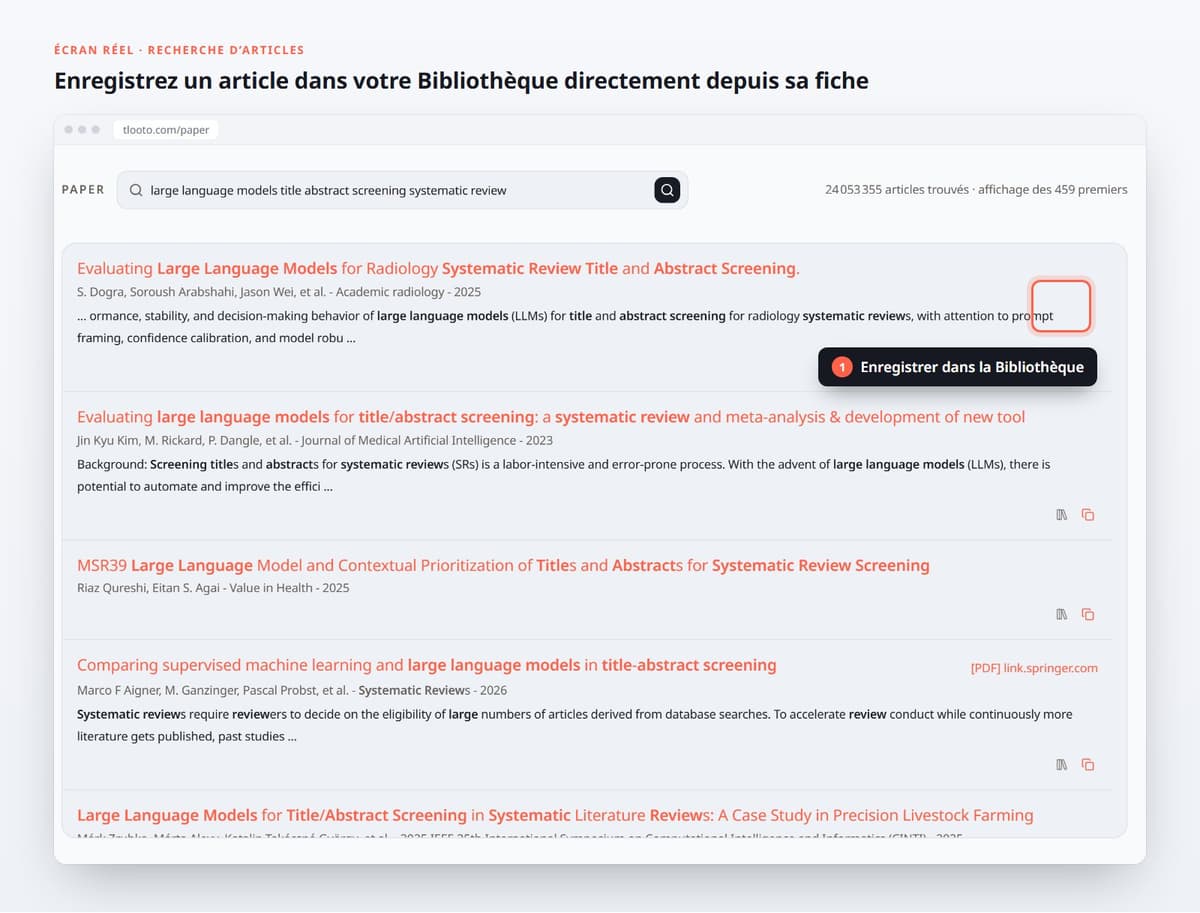The width and height of the screenshot is (1200, 913).
Task: Open the MSR39 Contextual Prioritization article
Action: [503, 565]
